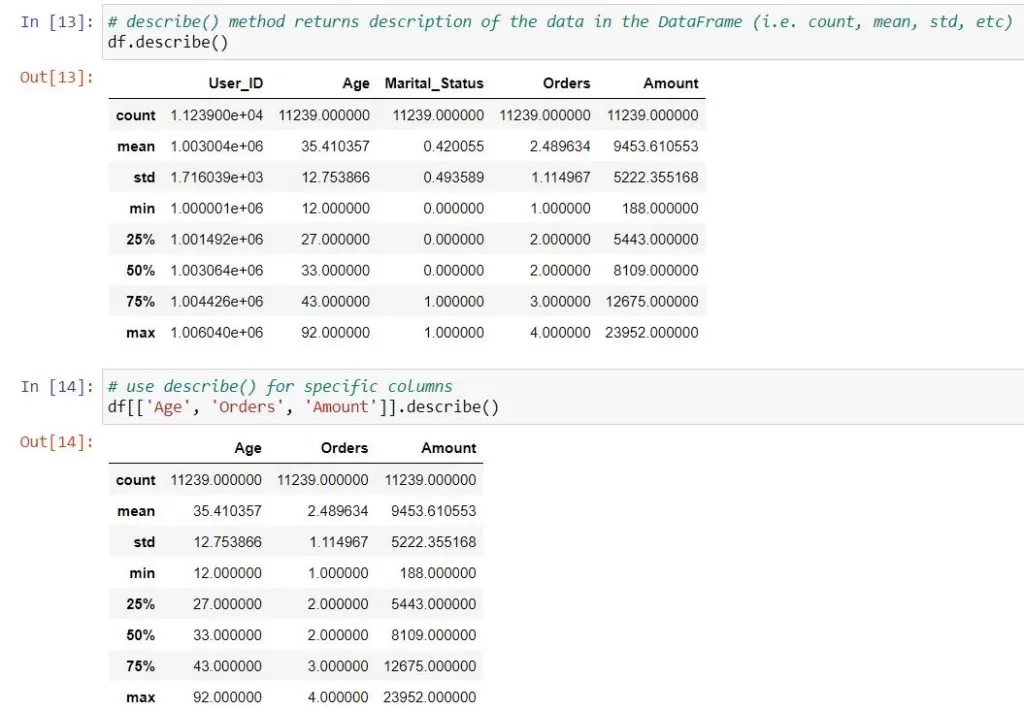Click max Amount 23952.000000 in first table
Image resolution: width=1024 pixels, height=711 pixels.
coord(652,333)
